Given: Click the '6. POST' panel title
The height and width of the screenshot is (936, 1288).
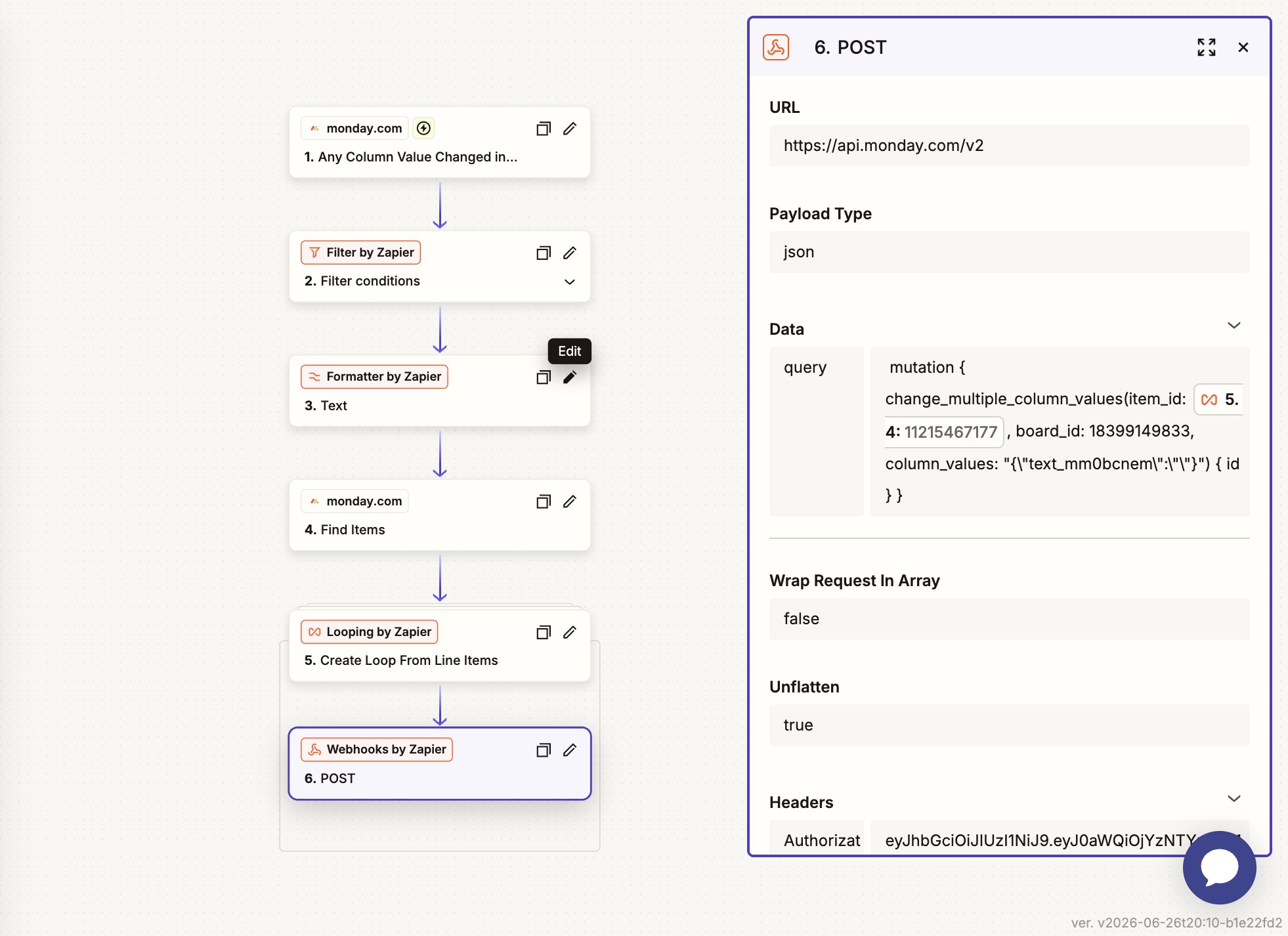Looking at the screenshot, I should tap(850, 47).
